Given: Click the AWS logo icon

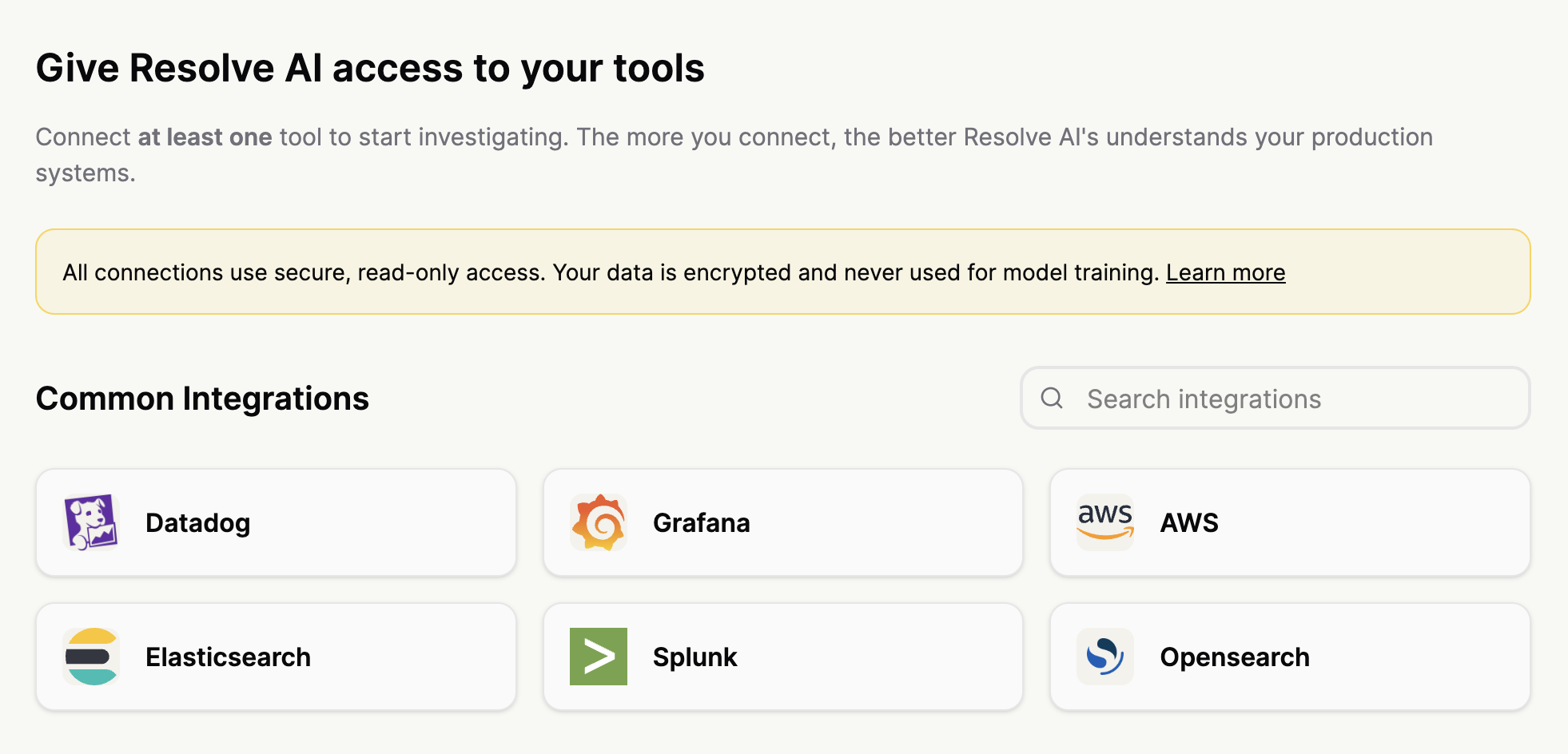Looking at the screenshot, I should point(1105,522).
